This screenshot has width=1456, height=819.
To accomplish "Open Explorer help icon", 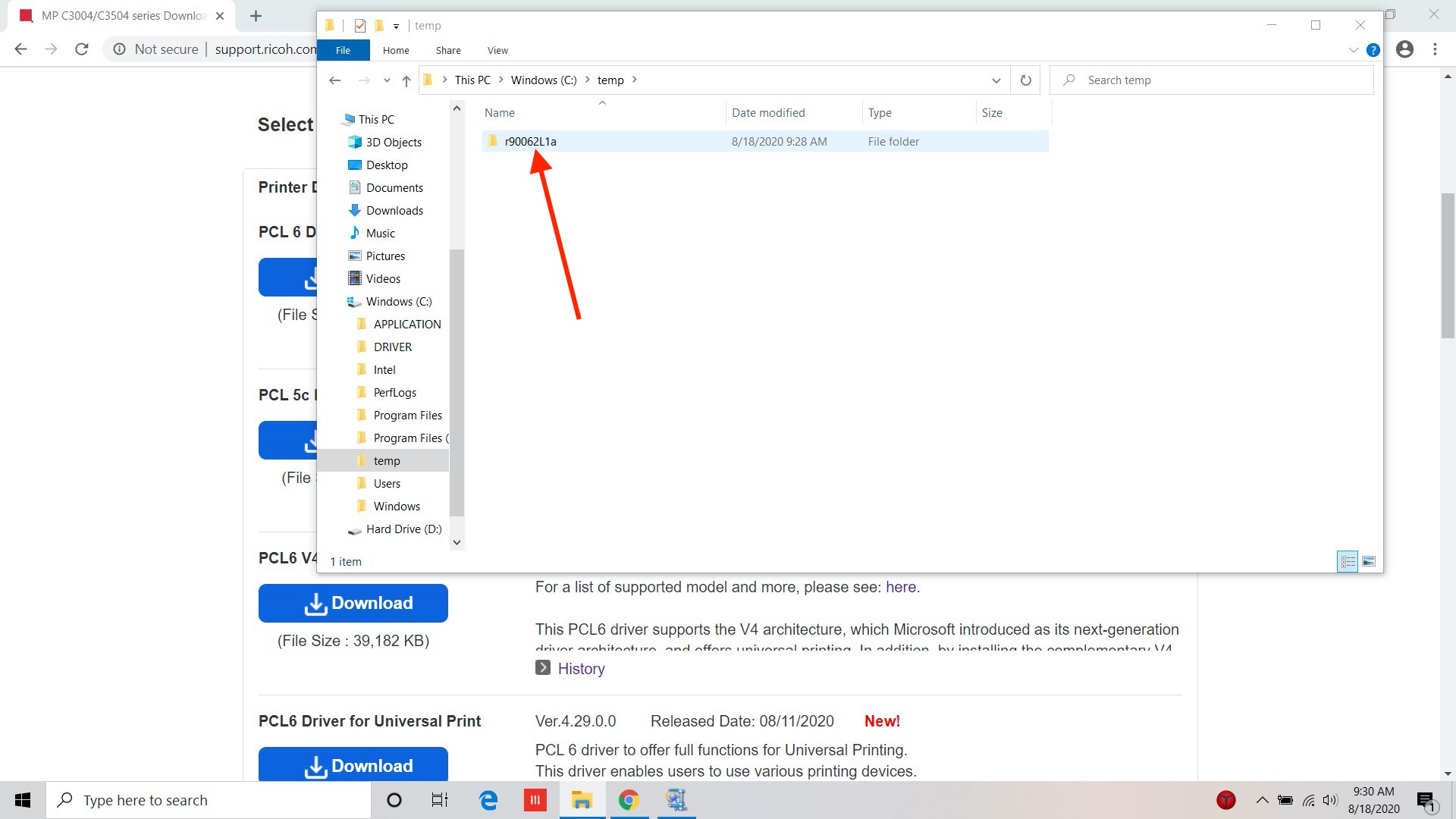I will 1373,50.
